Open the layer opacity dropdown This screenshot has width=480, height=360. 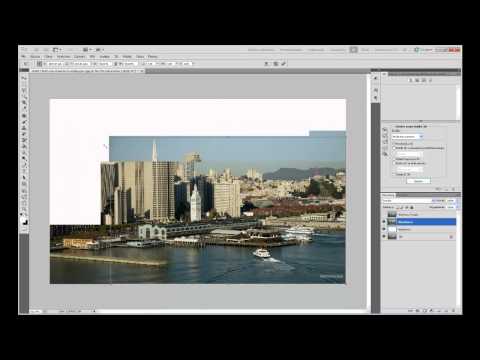(x=457, y=201)
